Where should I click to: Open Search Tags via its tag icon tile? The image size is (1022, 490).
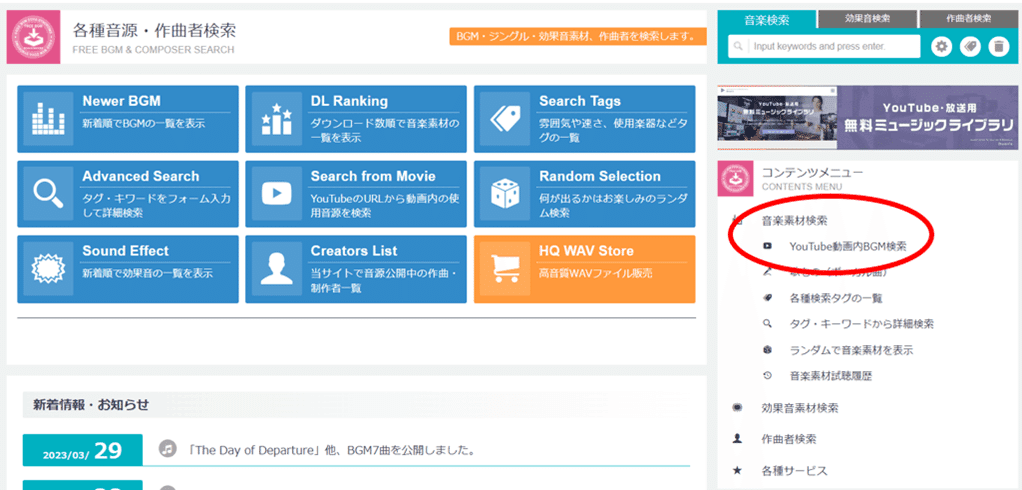click(504, 119)
